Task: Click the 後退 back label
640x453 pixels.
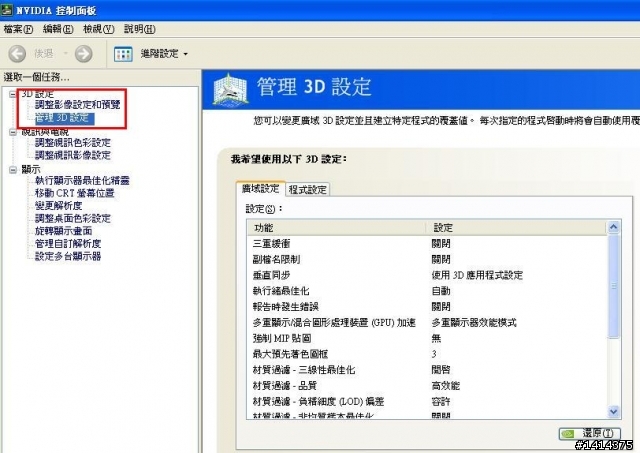Action: click(44, 53)
